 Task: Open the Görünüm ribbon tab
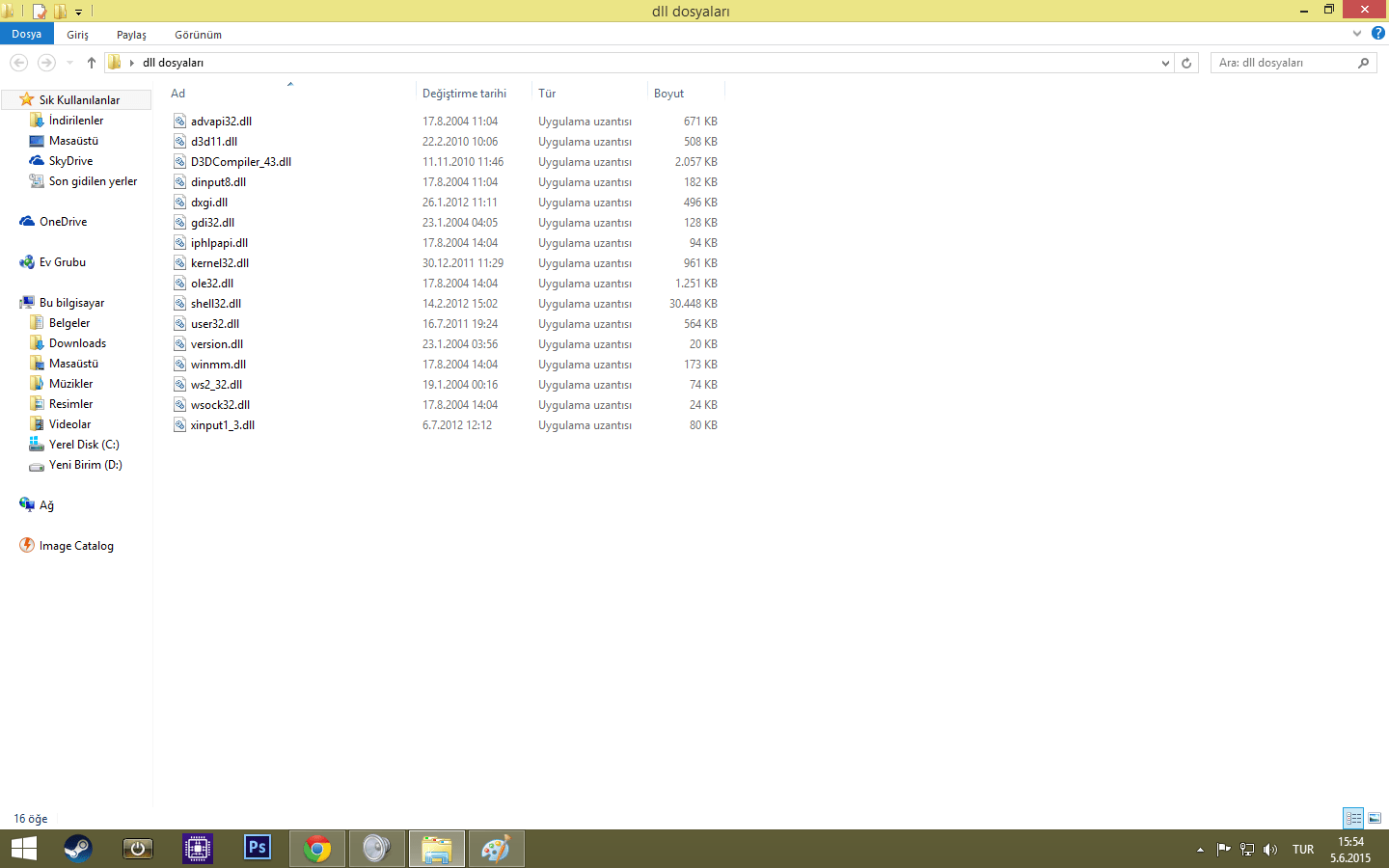click(x=199, y=35)
